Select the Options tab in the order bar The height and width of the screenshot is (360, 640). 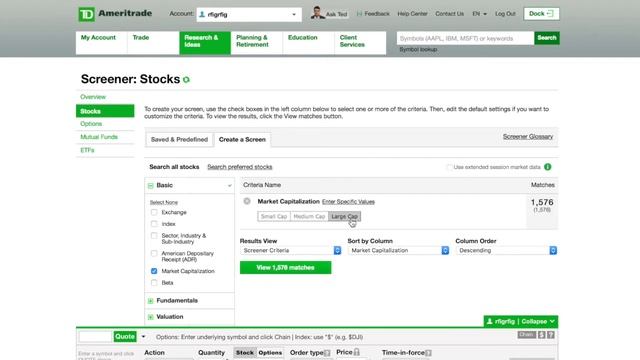tap(270, 353)
